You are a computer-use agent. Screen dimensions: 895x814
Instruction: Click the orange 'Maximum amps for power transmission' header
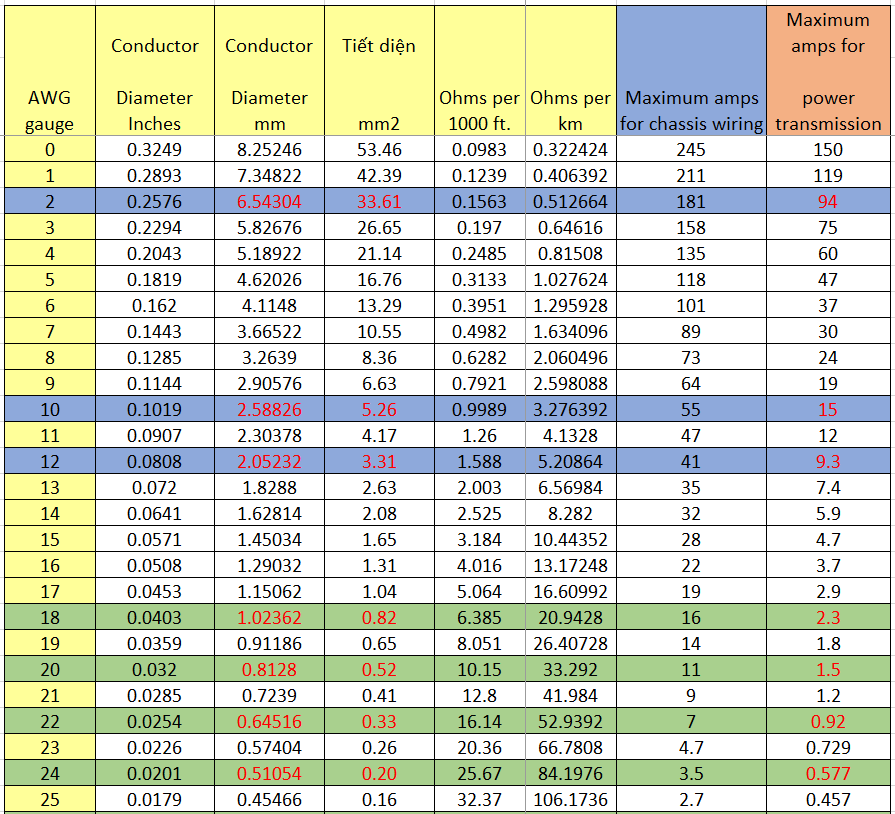(828, 71)
